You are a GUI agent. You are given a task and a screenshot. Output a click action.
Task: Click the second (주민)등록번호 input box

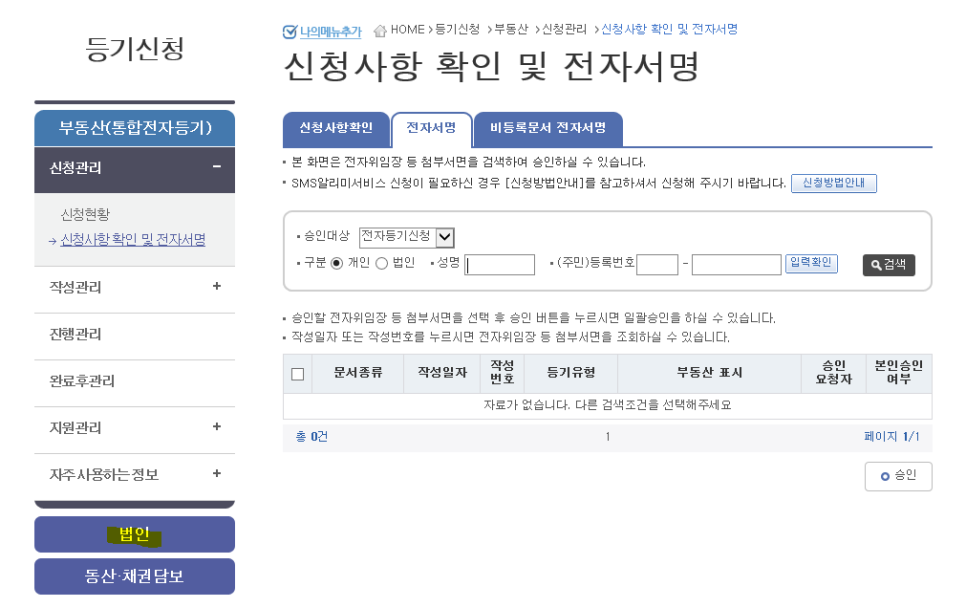click(x=736, y=265)
